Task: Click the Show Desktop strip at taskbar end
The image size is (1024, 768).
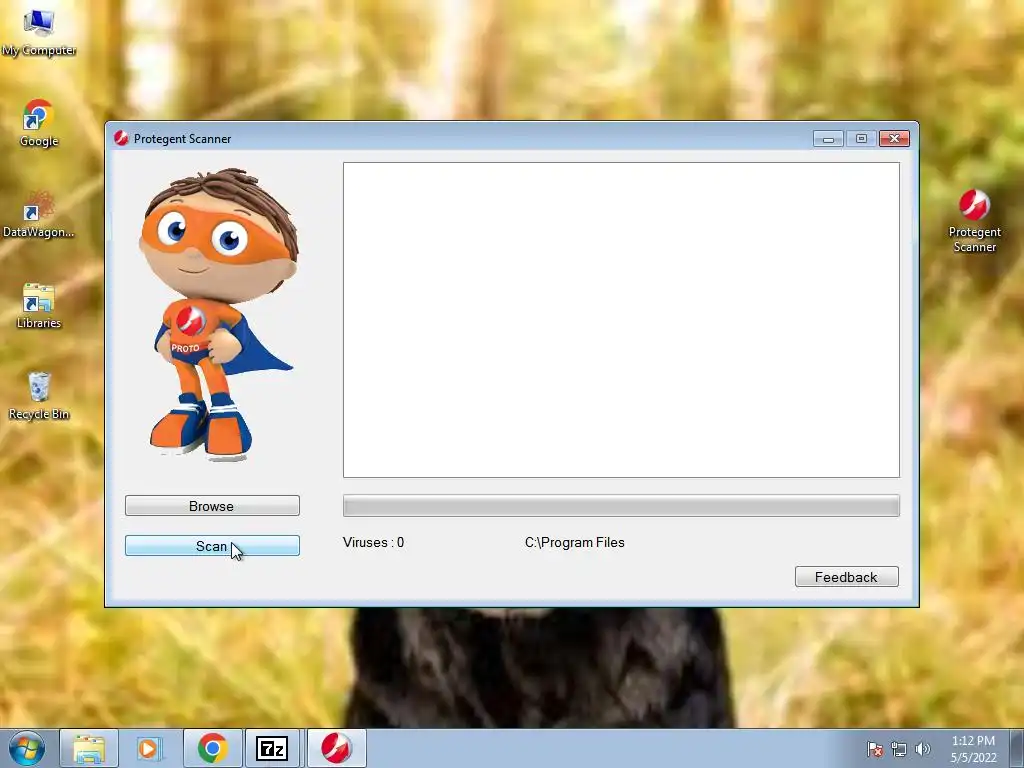Action: tap(1017, 748)
